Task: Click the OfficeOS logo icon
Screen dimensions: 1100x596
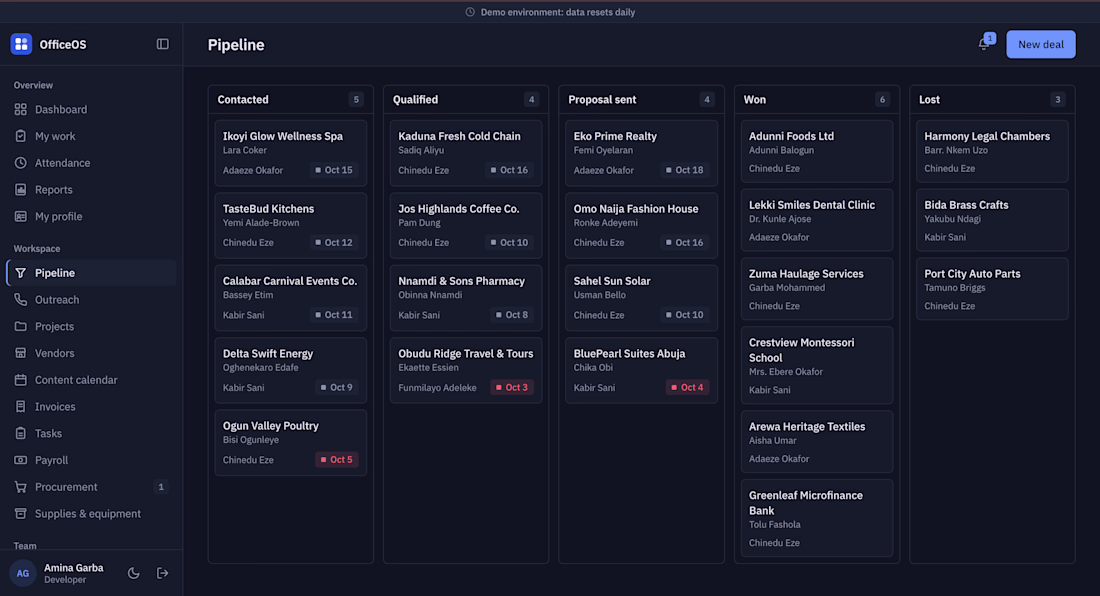Action: pos(21,44)
